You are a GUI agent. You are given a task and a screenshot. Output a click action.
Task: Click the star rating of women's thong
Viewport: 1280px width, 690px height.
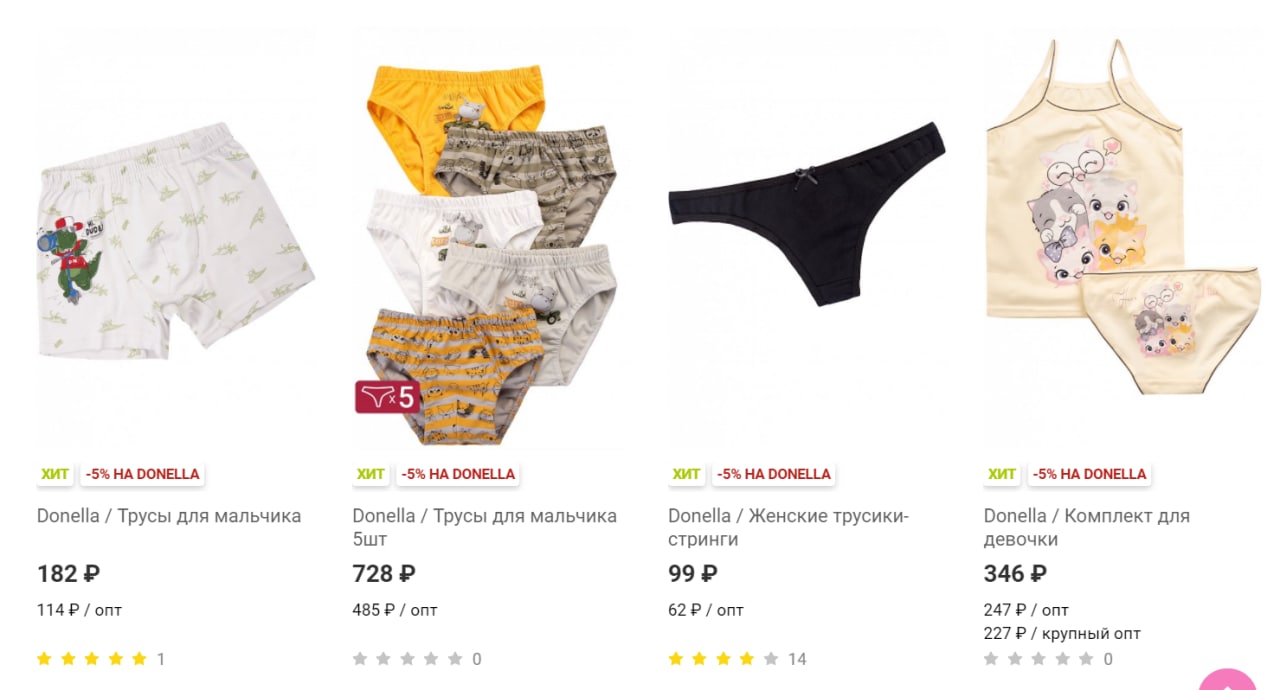click(x=723, y=659)
